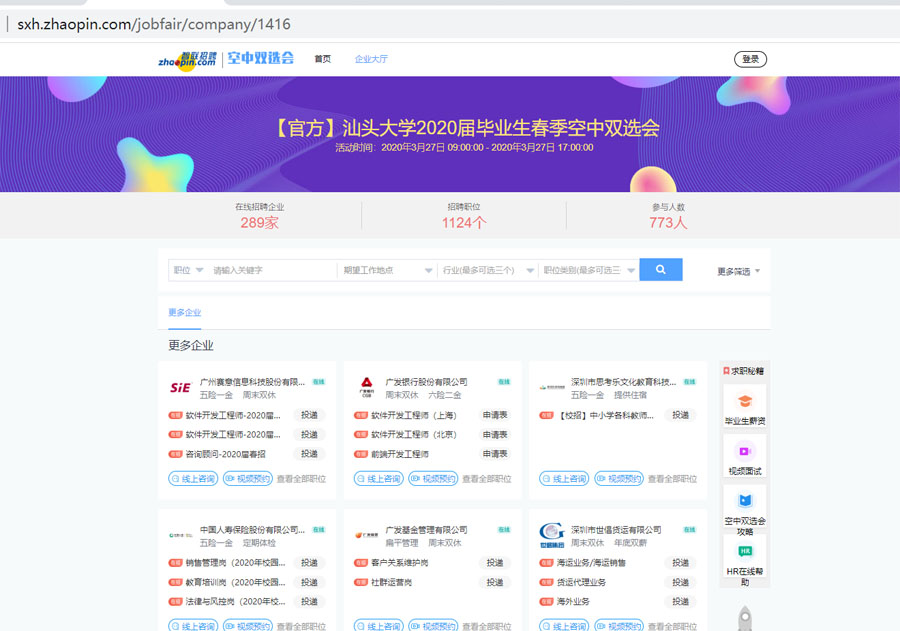Click the 中国人寿 company logo
The width and height of the screenshot is (900, 631).
pyautogui.click(x=180, y=535)
